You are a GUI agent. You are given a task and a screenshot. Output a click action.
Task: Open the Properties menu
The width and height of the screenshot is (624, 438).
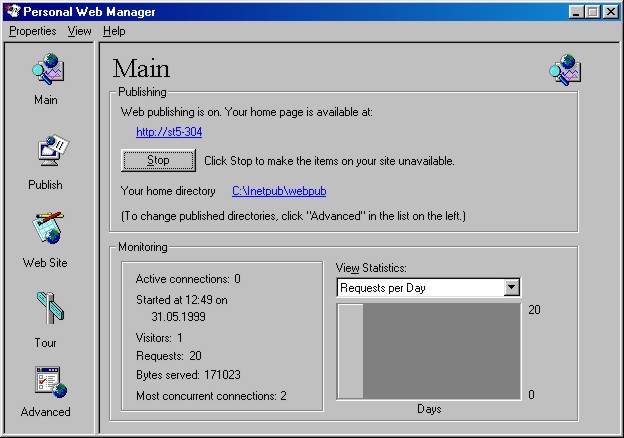point(33,31)
